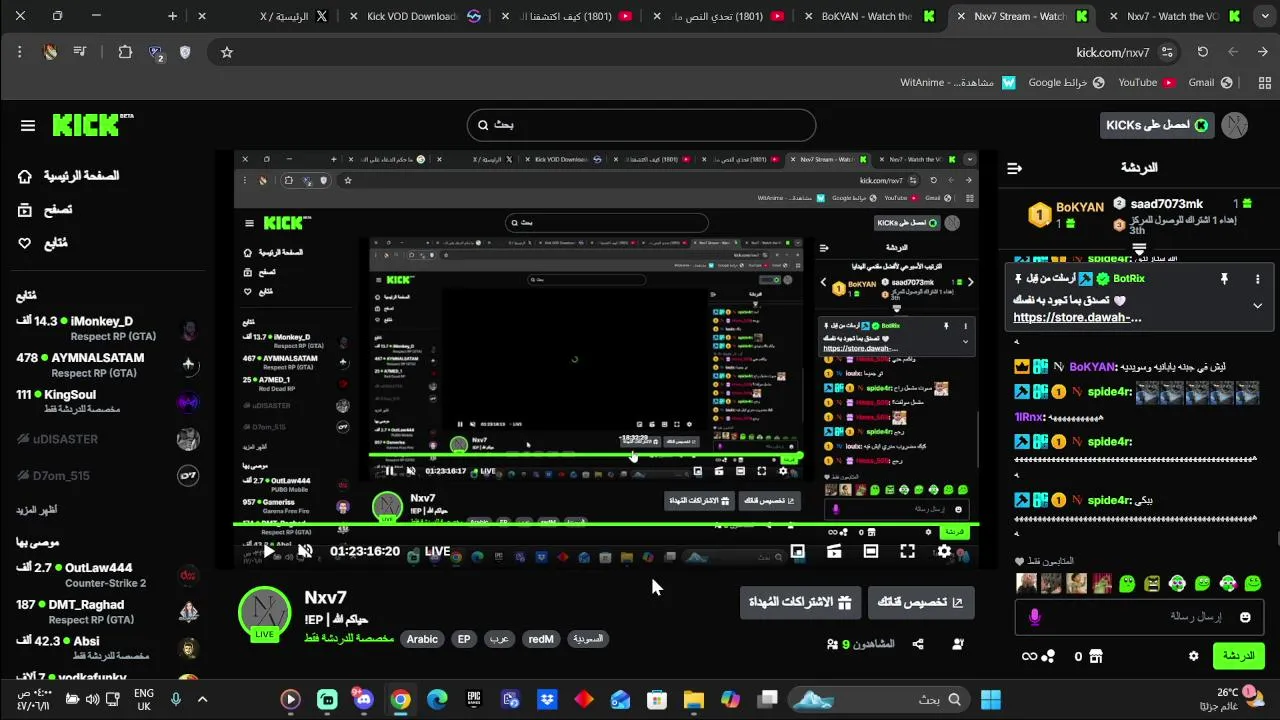Open pinned message three-dot options
This screenshot has width=1280, height=720.
click(x=1258, y=279)
